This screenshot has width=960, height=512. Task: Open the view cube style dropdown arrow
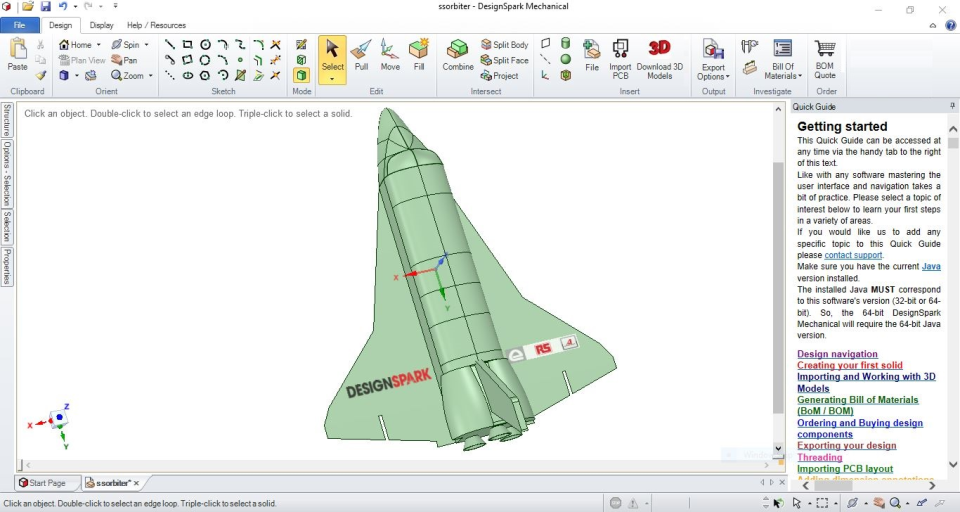(x=77, y=76)
